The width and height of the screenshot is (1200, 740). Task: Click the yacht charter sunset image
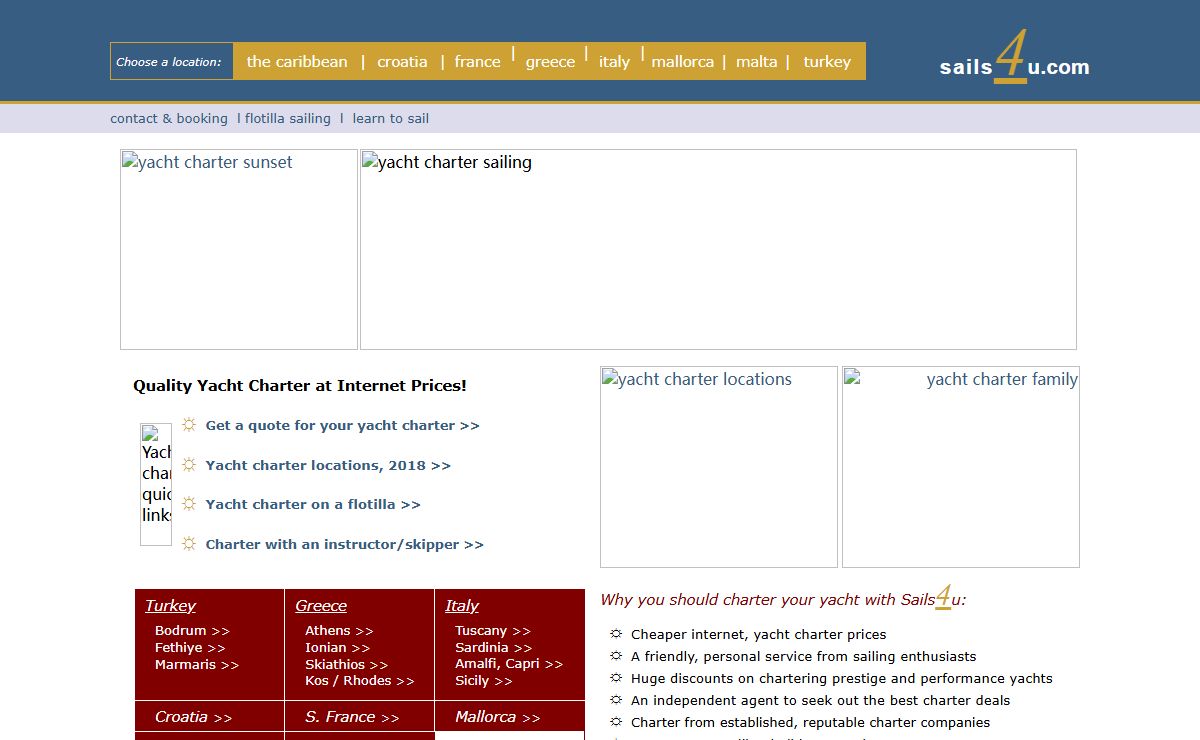pyautogui.click(x=239, y=249)
